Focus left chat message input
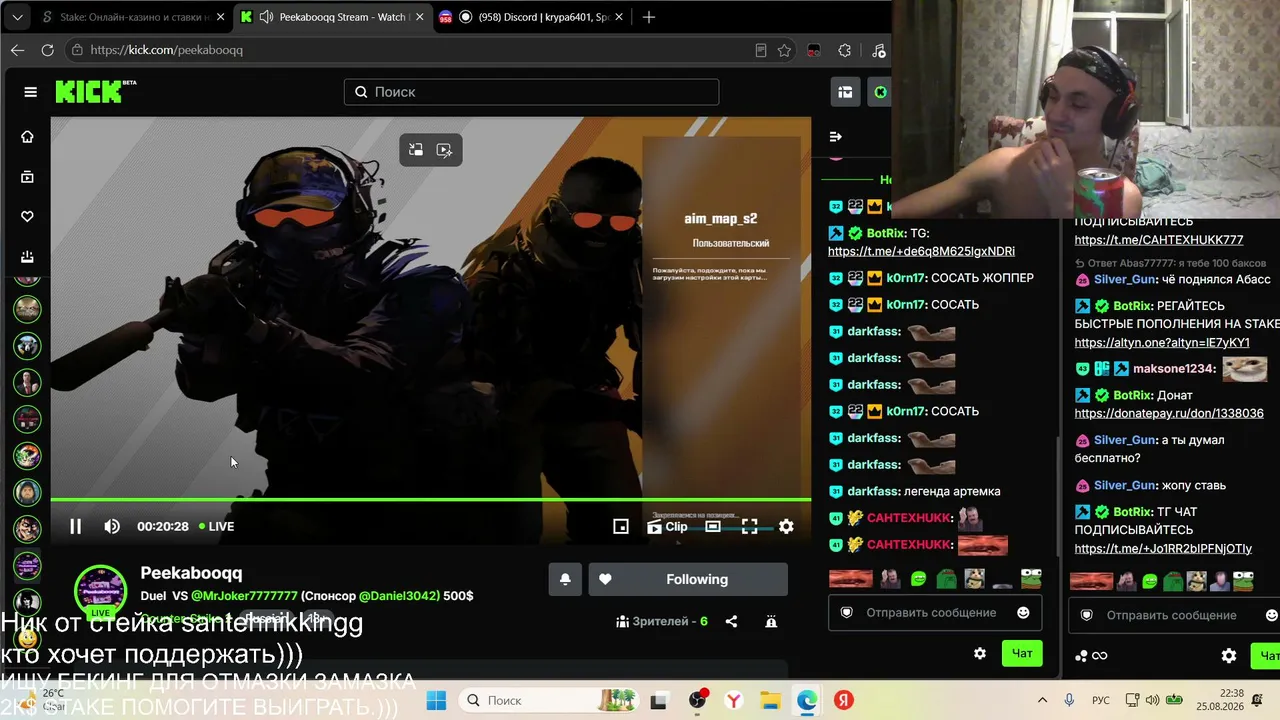 [x=930, y=612]
